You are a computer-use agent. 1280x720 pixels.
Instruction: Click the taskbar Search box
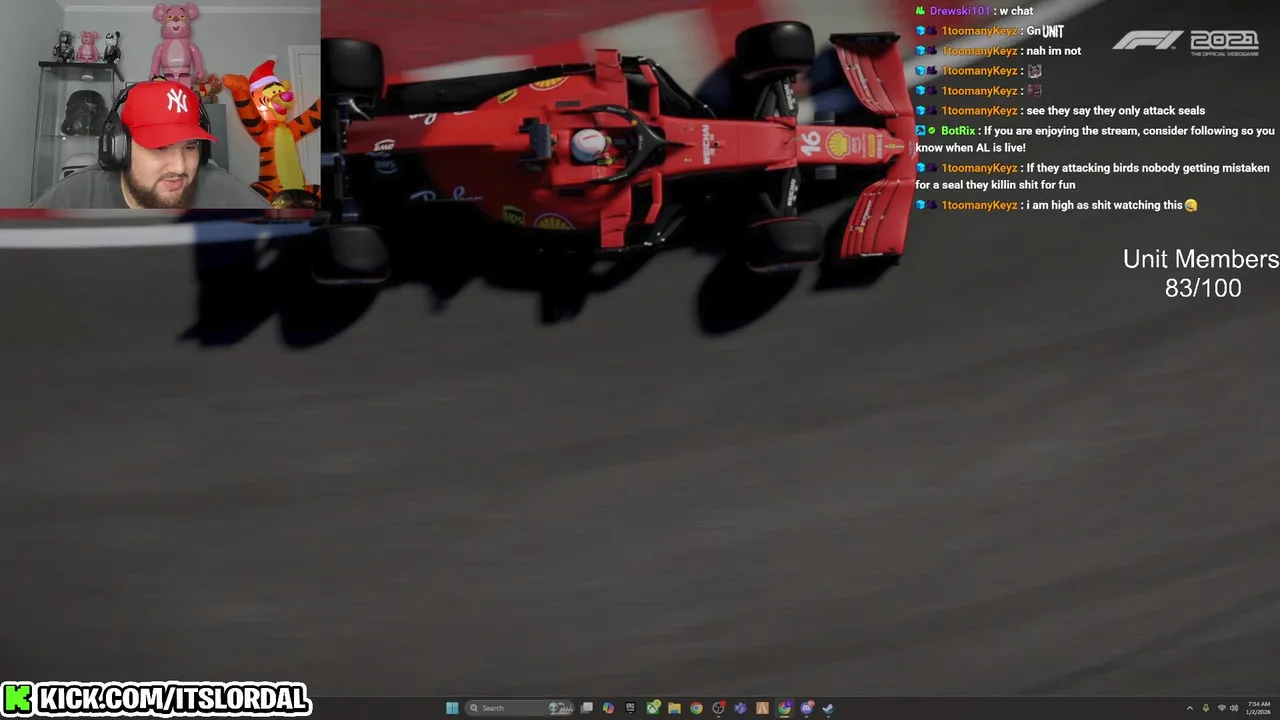(x=519, y=708)
